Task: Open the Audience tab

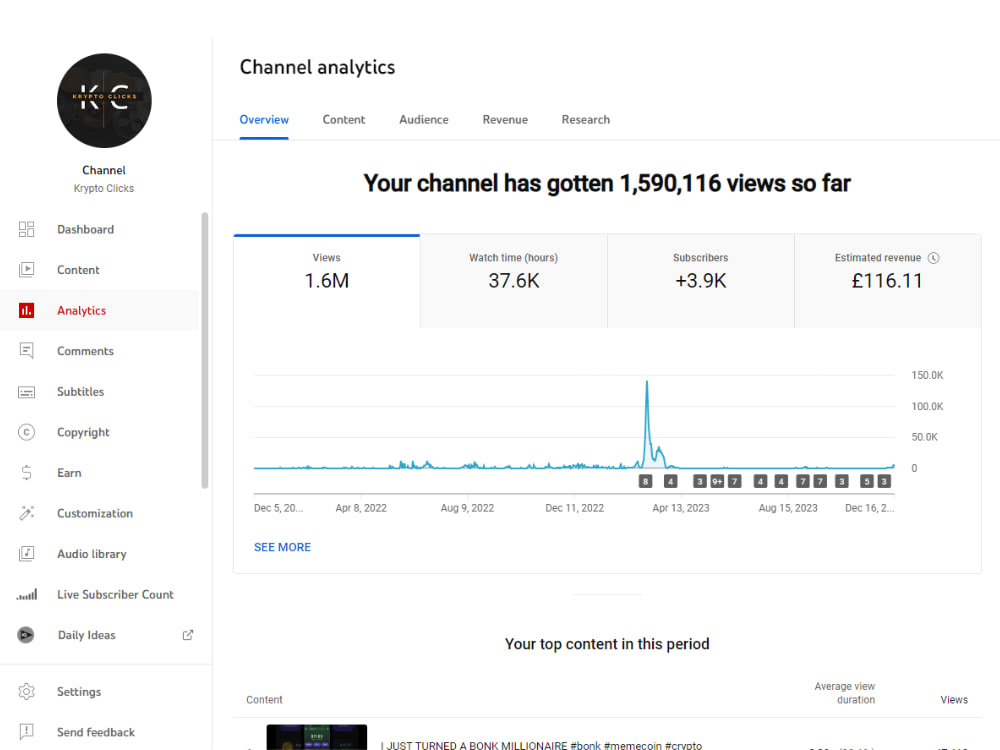Action: [424, 120]
